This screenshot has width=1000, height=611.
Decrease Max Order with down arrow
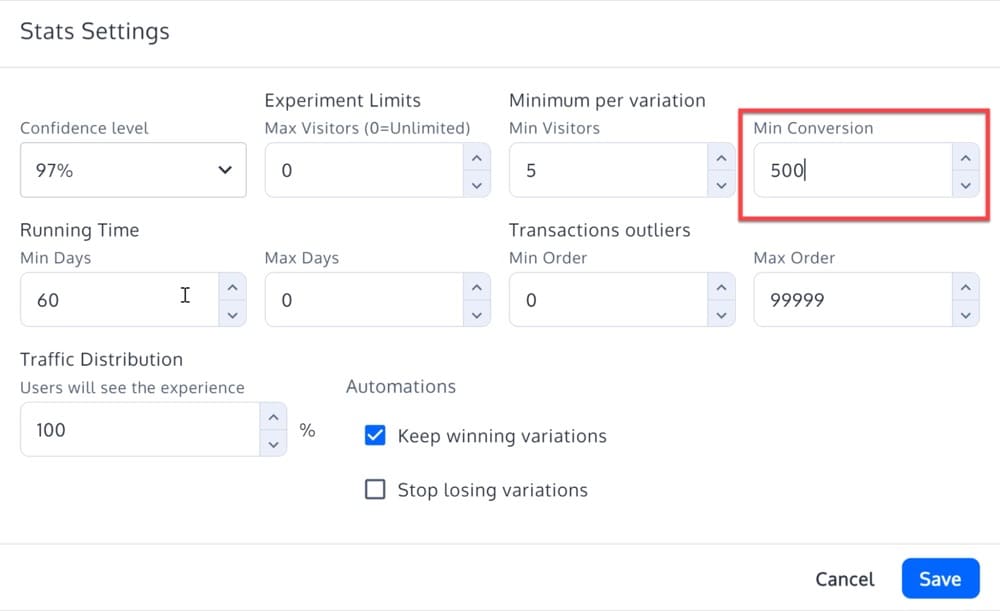tap(966, 314)
